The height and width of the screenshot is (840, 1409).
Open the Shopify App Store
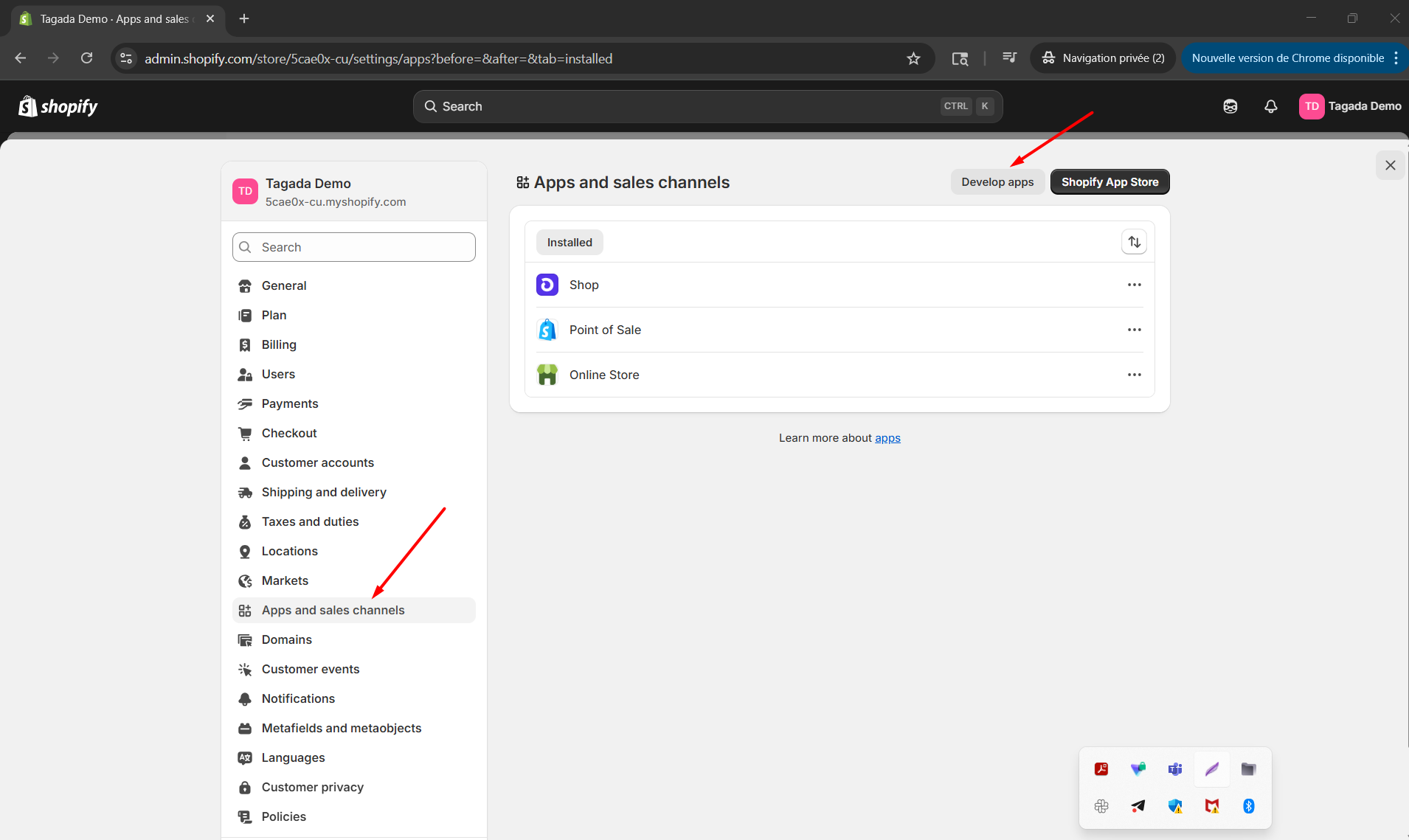tap(1109, 182)
